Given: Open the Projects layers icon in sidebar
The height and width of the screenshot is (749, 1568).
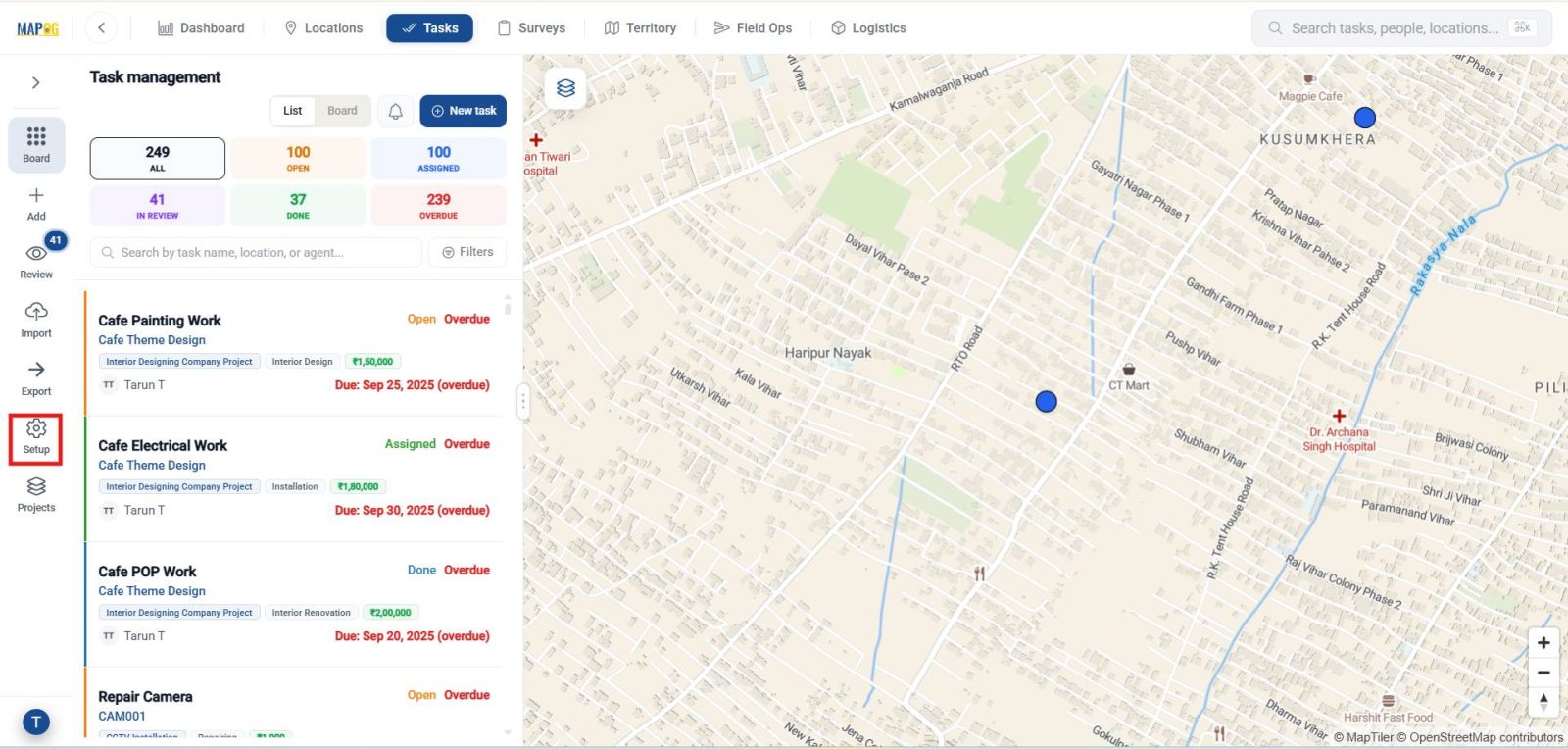Looking at the screenshot, I should pyautogui.click(x=36, y=486).
